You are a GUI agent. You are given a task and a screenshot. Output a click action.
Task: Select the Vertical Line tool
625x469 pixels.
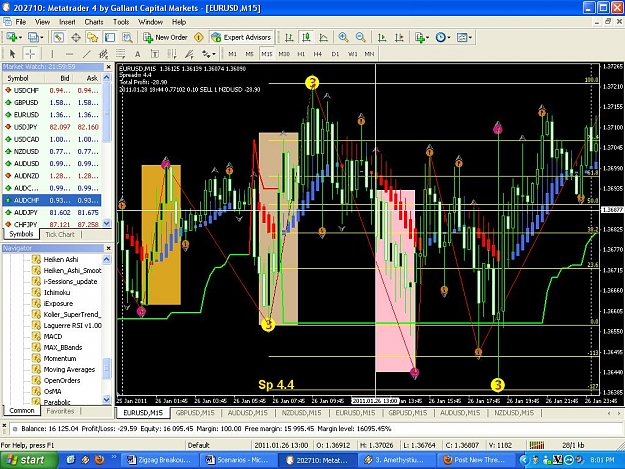click(52, 53)
